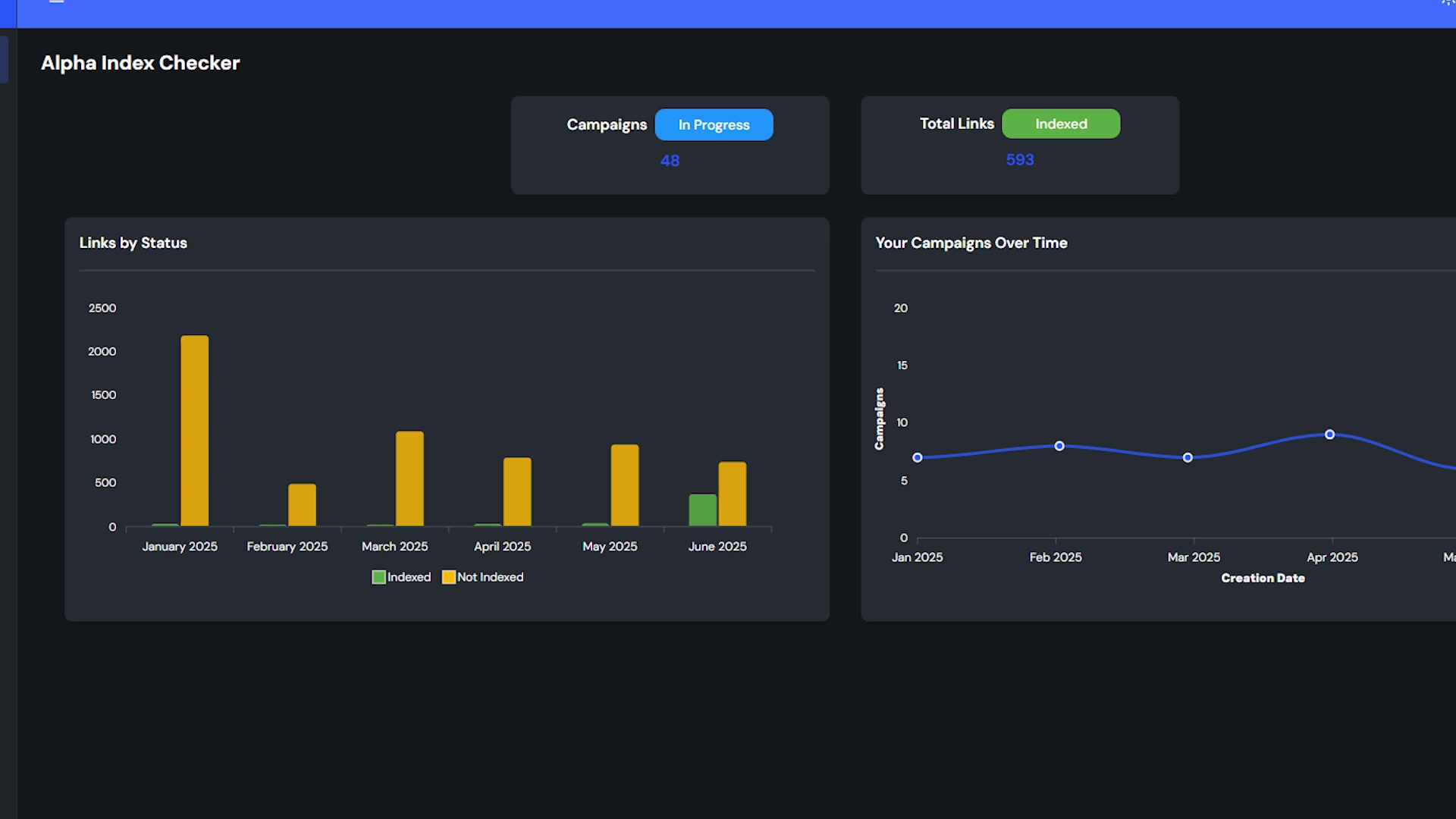
Task: Click Your Campaigns Over Time heading
Action: pyautogui.click(x=971, y=243)
